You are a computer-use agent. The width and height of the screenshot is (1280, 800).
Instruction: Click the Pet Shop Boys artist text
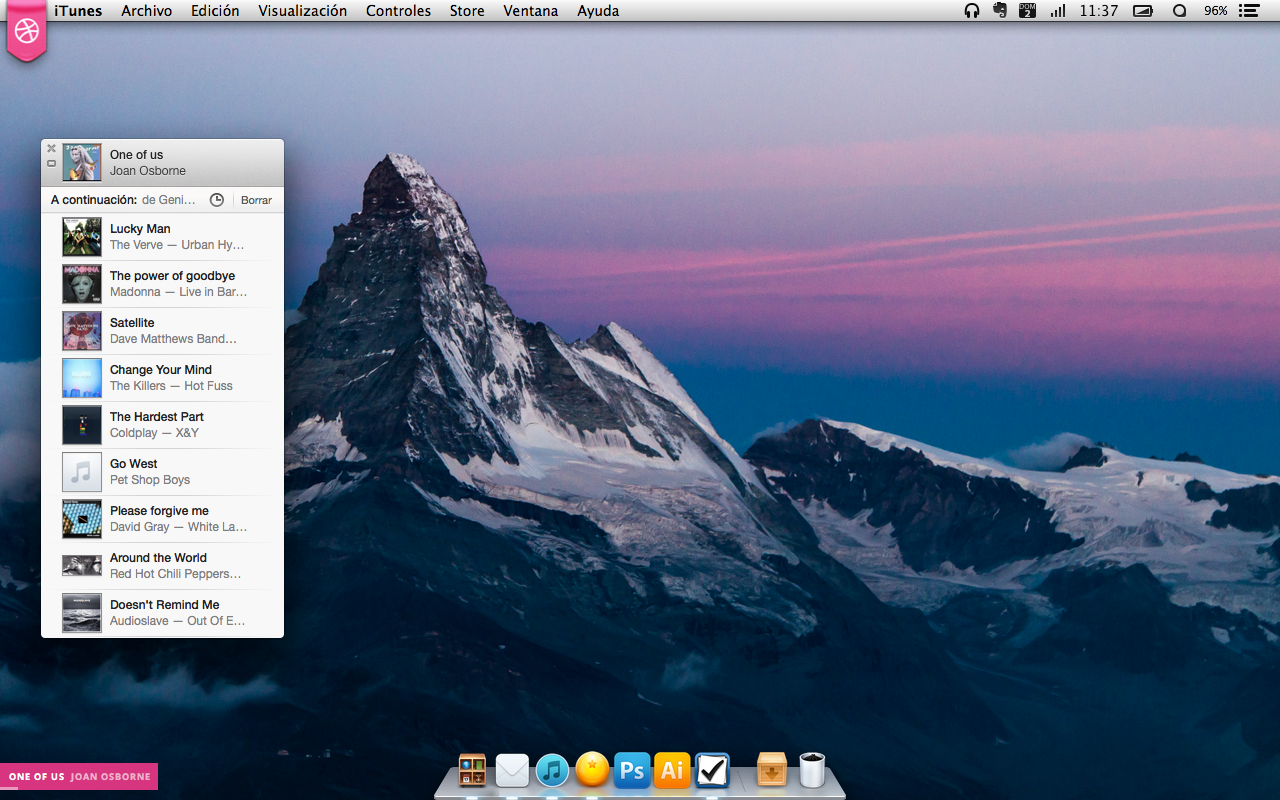(150, 480)
